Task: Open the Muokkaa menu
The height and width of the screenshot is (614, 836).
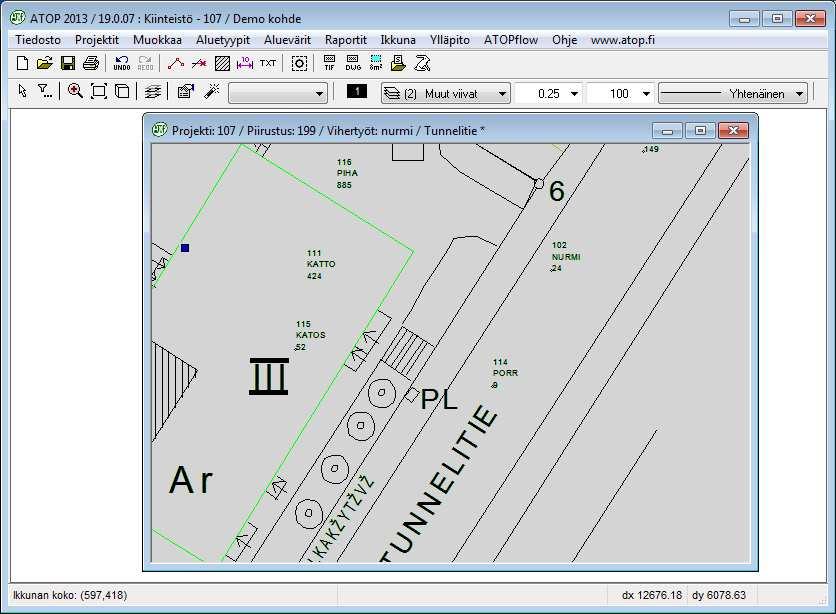Action: [x=157, y=40]
